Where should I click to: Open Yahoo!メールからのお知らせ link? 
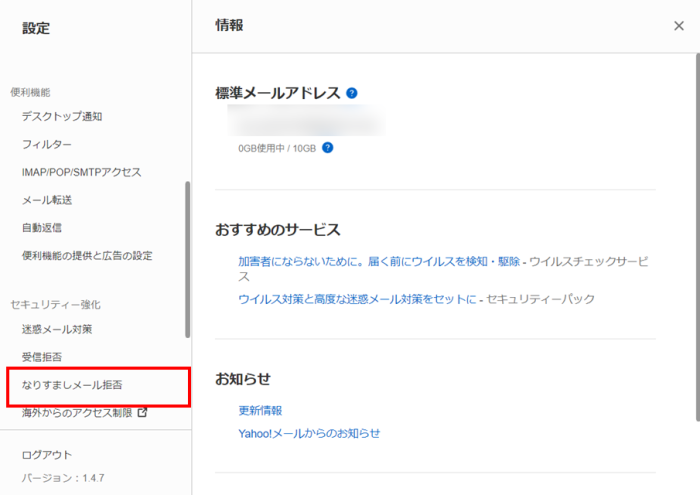tap(309, 433)
